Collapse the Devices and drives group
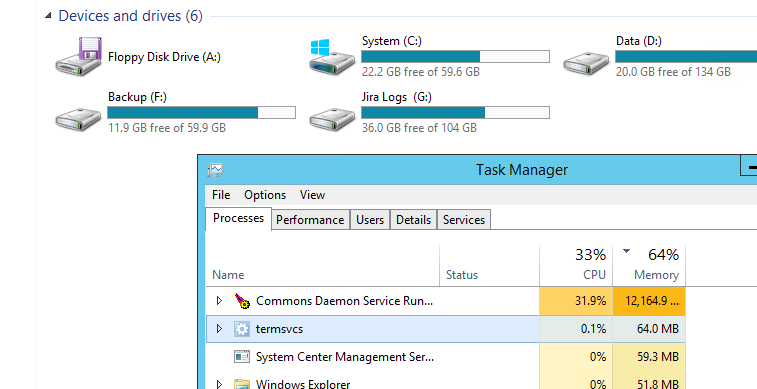The width and height of the screenshot is (757, 389). tap(48, 16)
